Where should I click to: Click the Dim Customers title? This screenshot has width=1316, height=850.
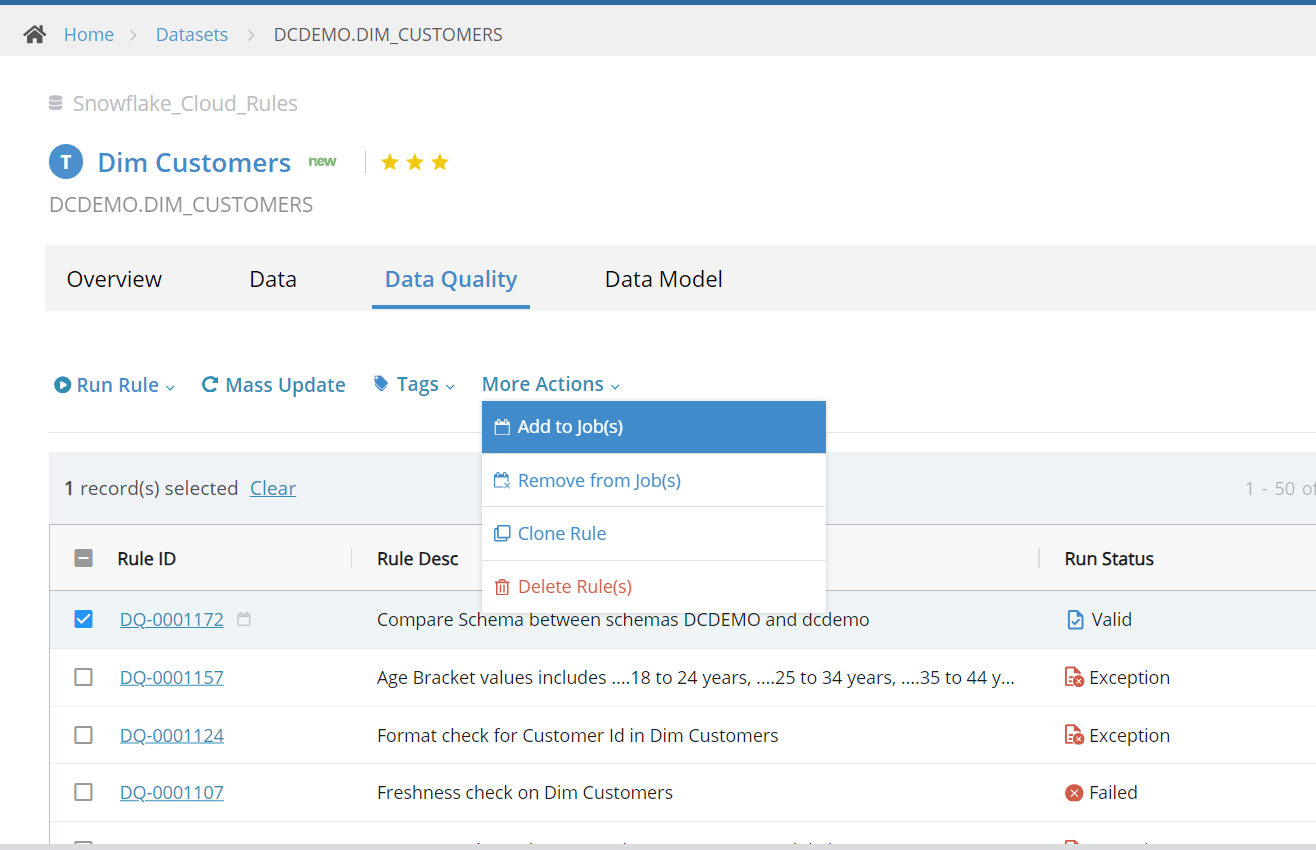[x=194, y=162]
